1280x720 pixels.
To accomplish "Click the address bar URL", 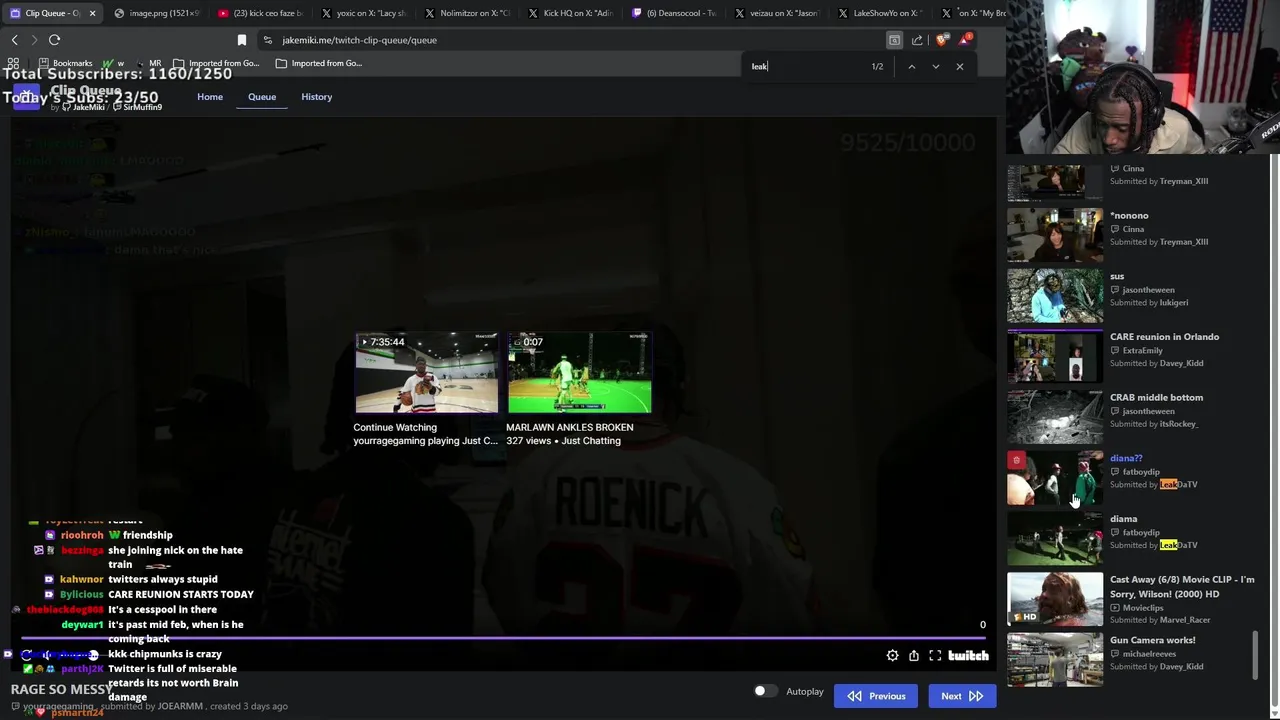I will pyautogui.click(x=360, y=40).
